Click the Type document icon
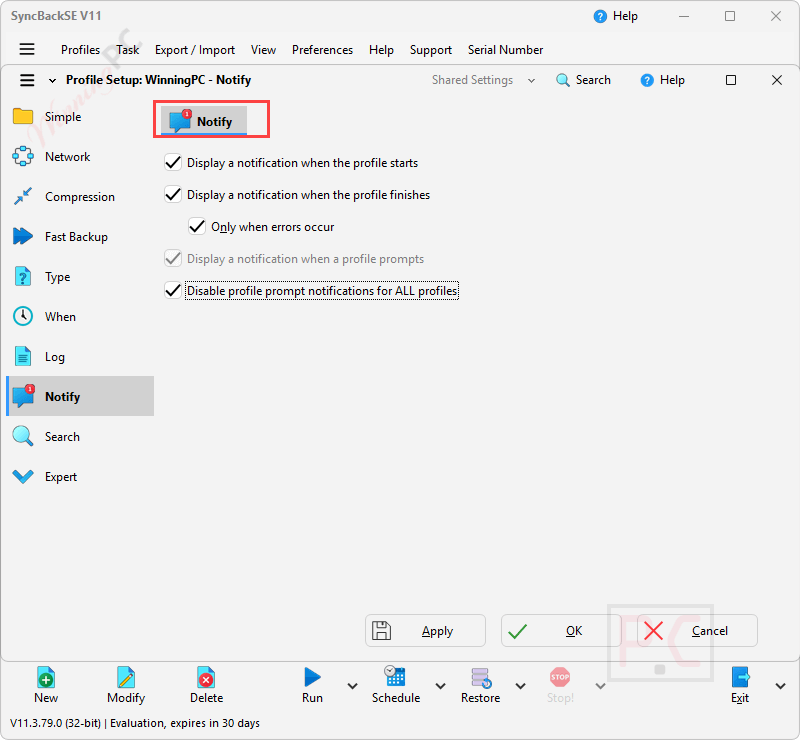Screen dimensions: 800x740 (23, 276)
